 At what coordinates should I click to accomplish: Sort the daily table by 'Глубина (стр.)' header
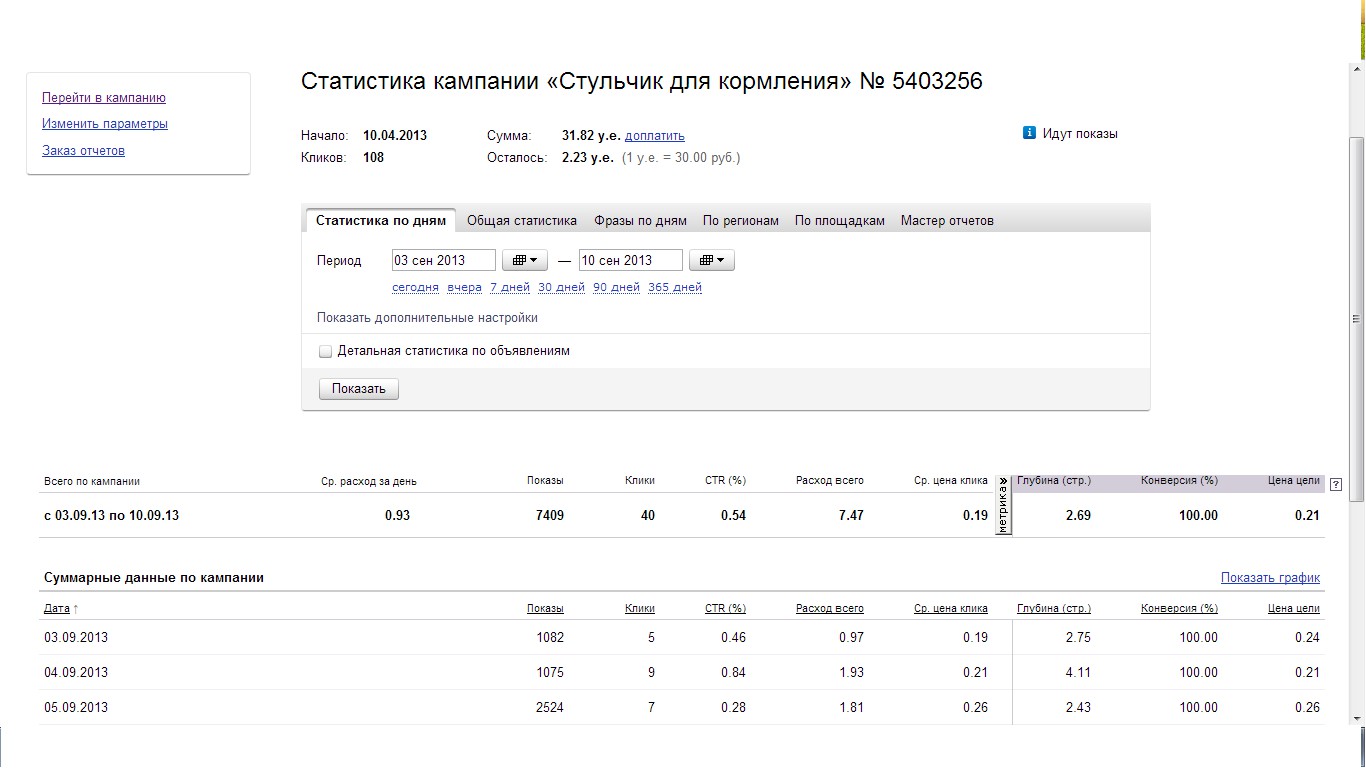1054,608
